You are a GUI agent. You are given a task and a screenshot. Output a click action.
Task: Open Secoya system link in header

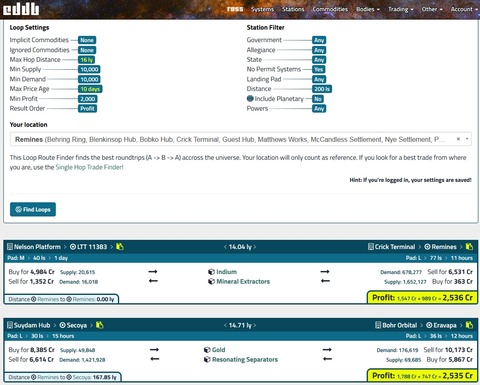tap(77, 325)
